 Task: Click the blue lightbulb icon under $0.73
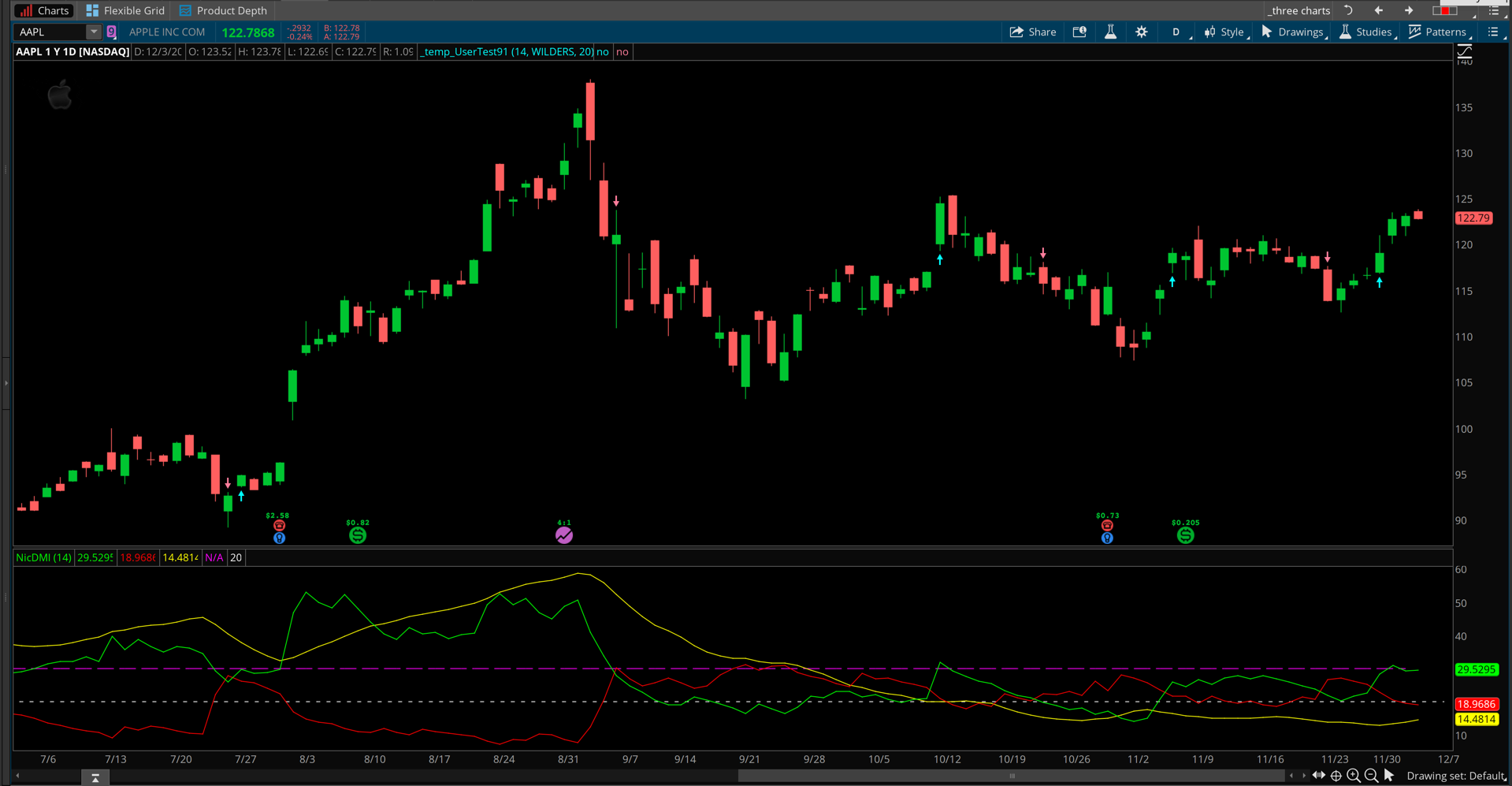pos(1107,538)
